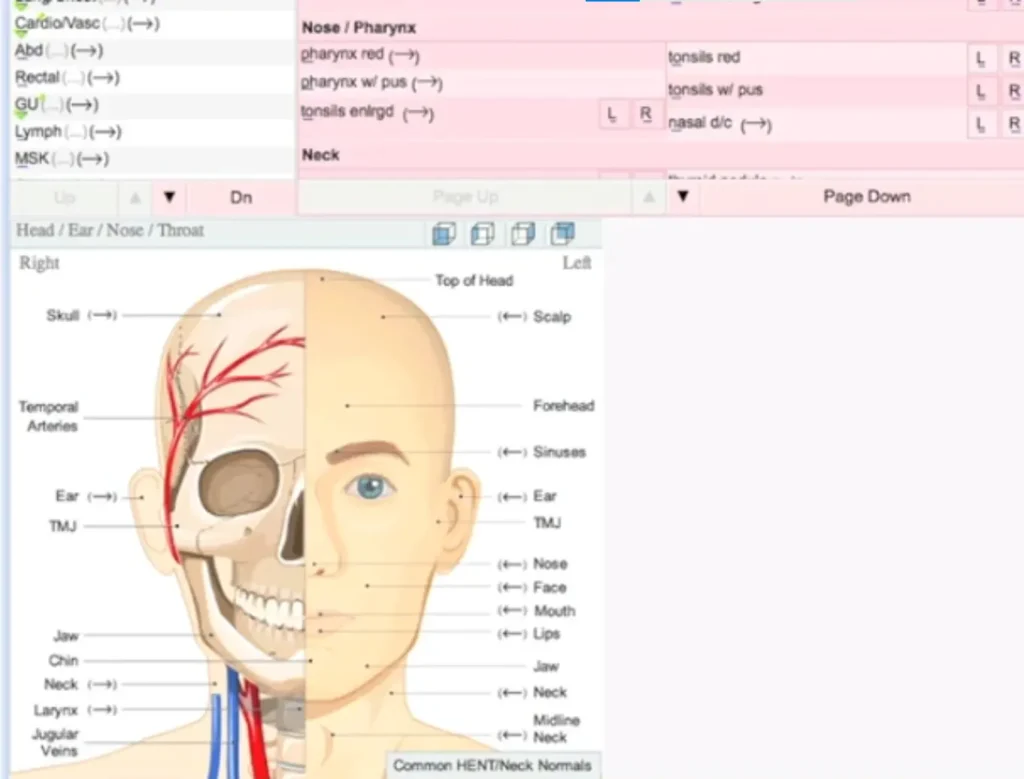
Task: Select the first solid cube anatomy view icon
Action: click(444, 233)
